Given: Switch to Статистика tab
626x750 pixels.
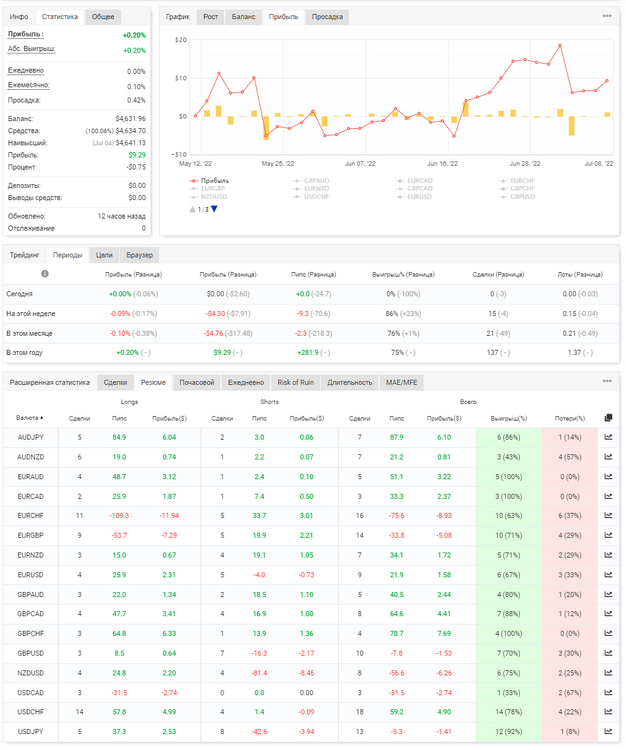Looking at the screenshot, I should coord(60,17).
